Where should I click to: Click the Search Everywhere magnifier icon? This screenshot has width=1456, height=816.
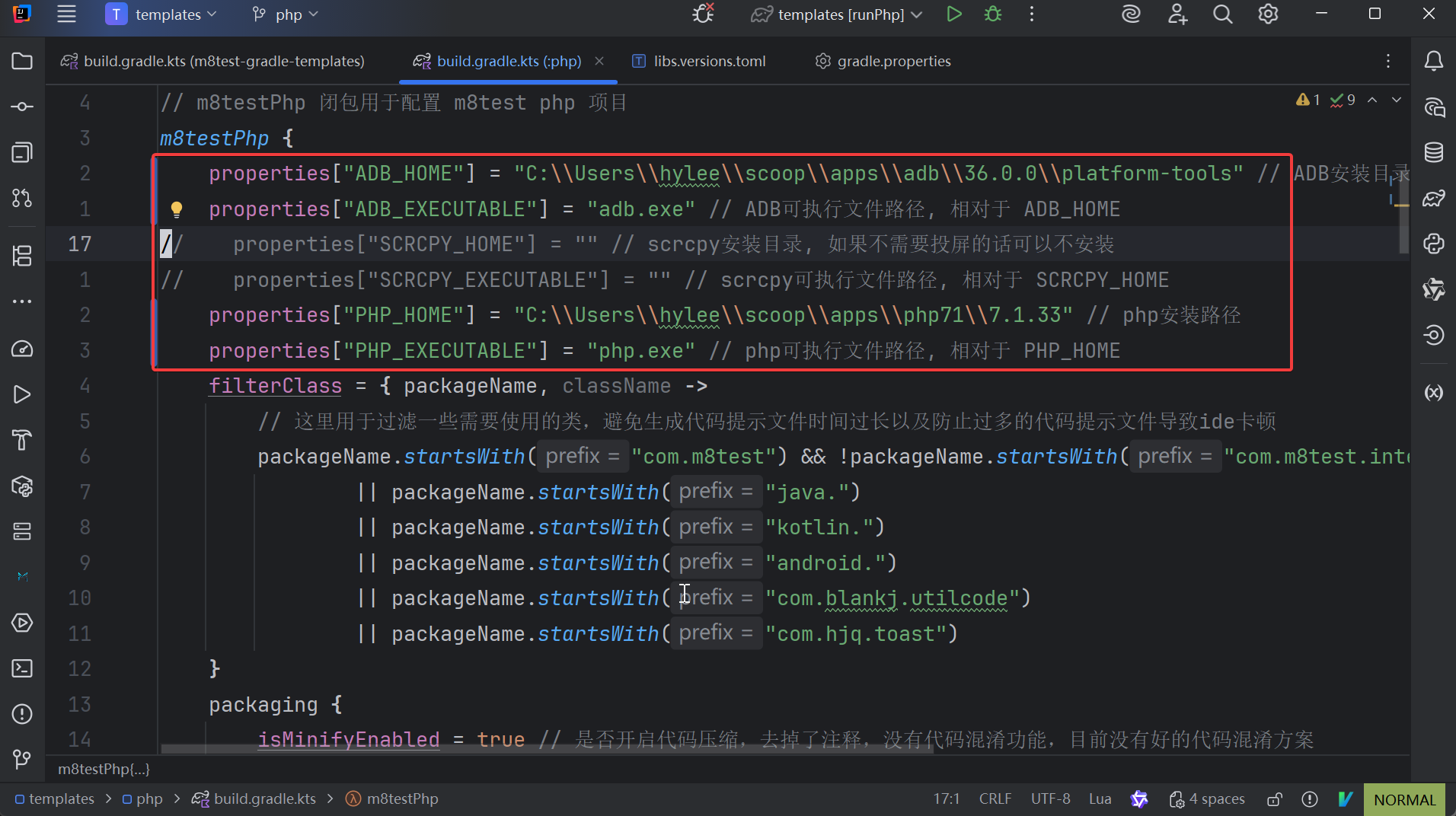(1222, 14)
